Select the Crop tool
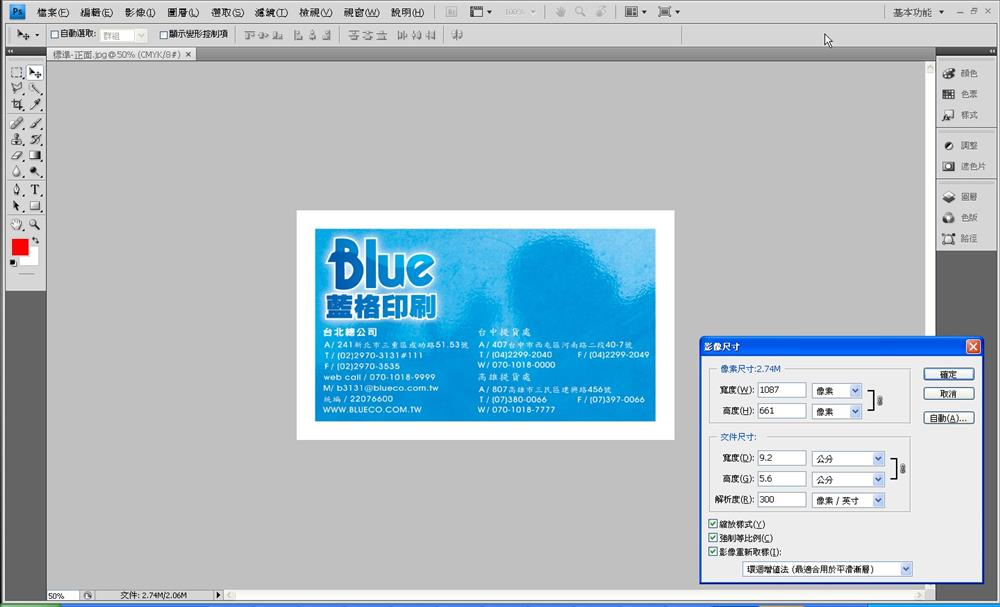This screenshot has width=1000, height=607. pyautogui.click(x=17, y=105)
